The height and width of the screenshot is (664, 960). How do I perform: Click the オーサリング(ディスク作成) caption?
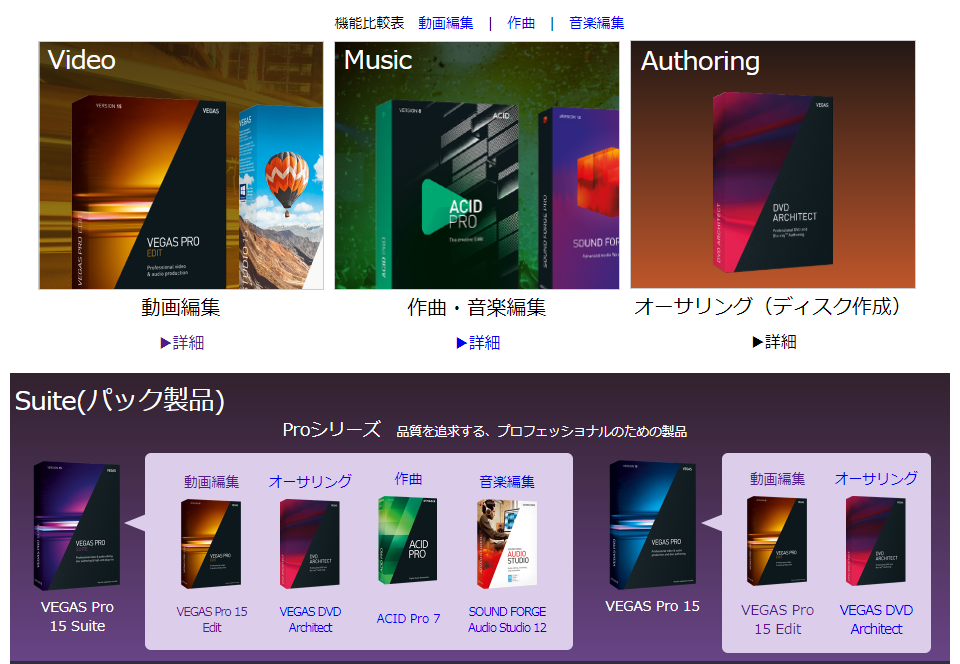click(768, 306)
